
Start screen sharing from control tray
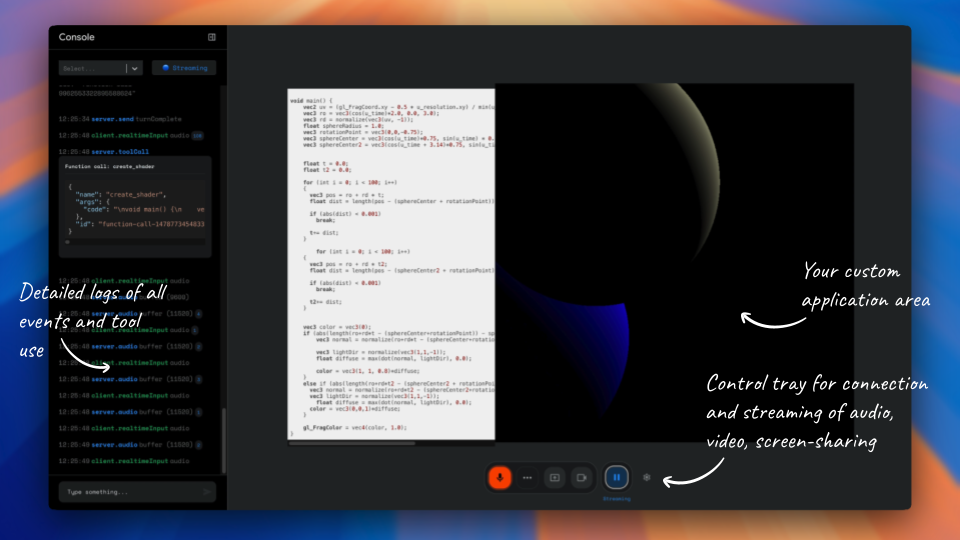click(x=554, y=478)
